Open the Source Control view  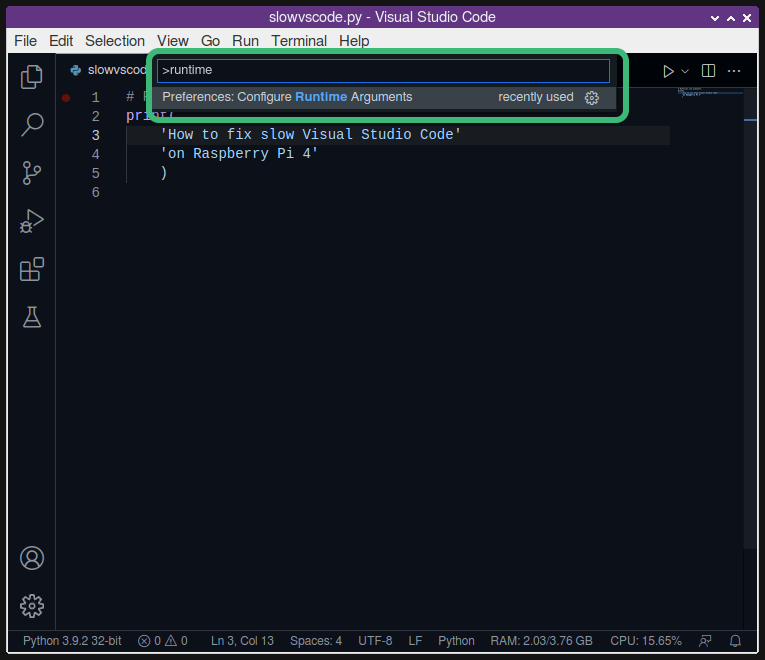[32, 173]
